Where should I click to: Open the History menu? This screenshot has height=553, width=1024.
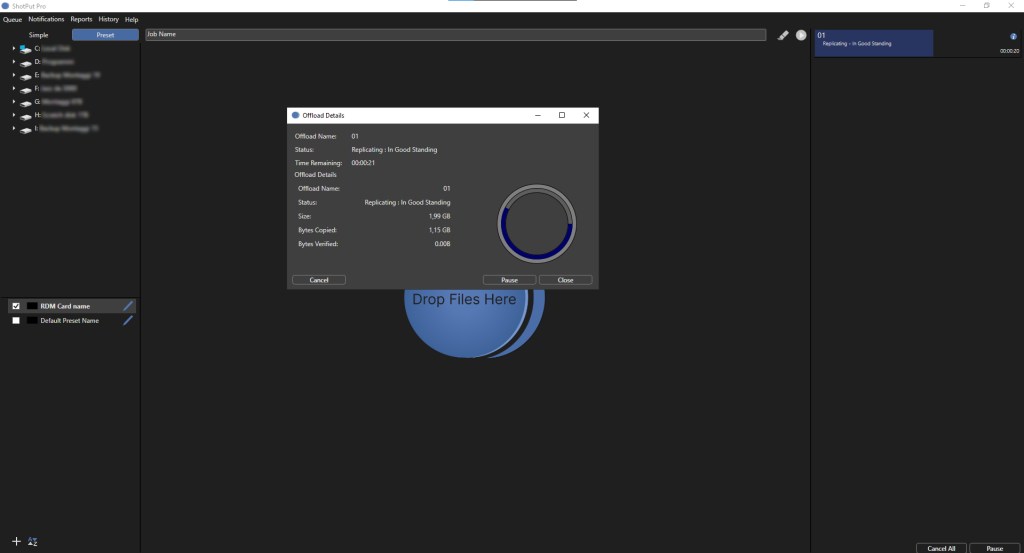[108, 19]
